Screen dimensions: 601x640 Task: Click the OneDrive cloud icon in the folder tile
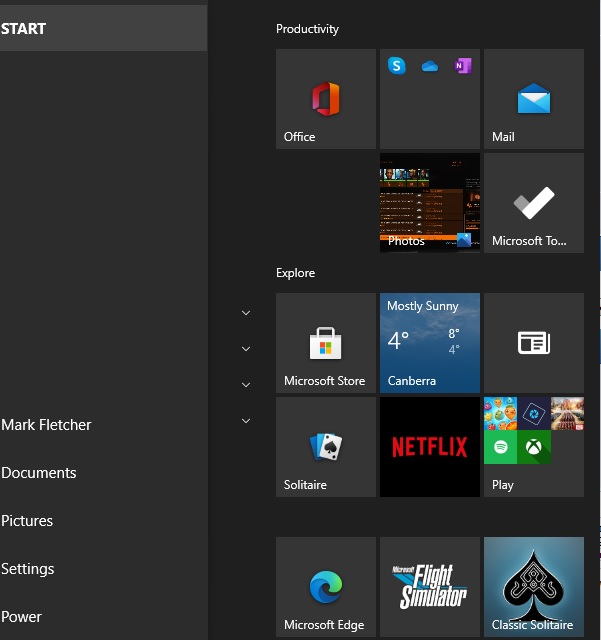pos(430,66)
